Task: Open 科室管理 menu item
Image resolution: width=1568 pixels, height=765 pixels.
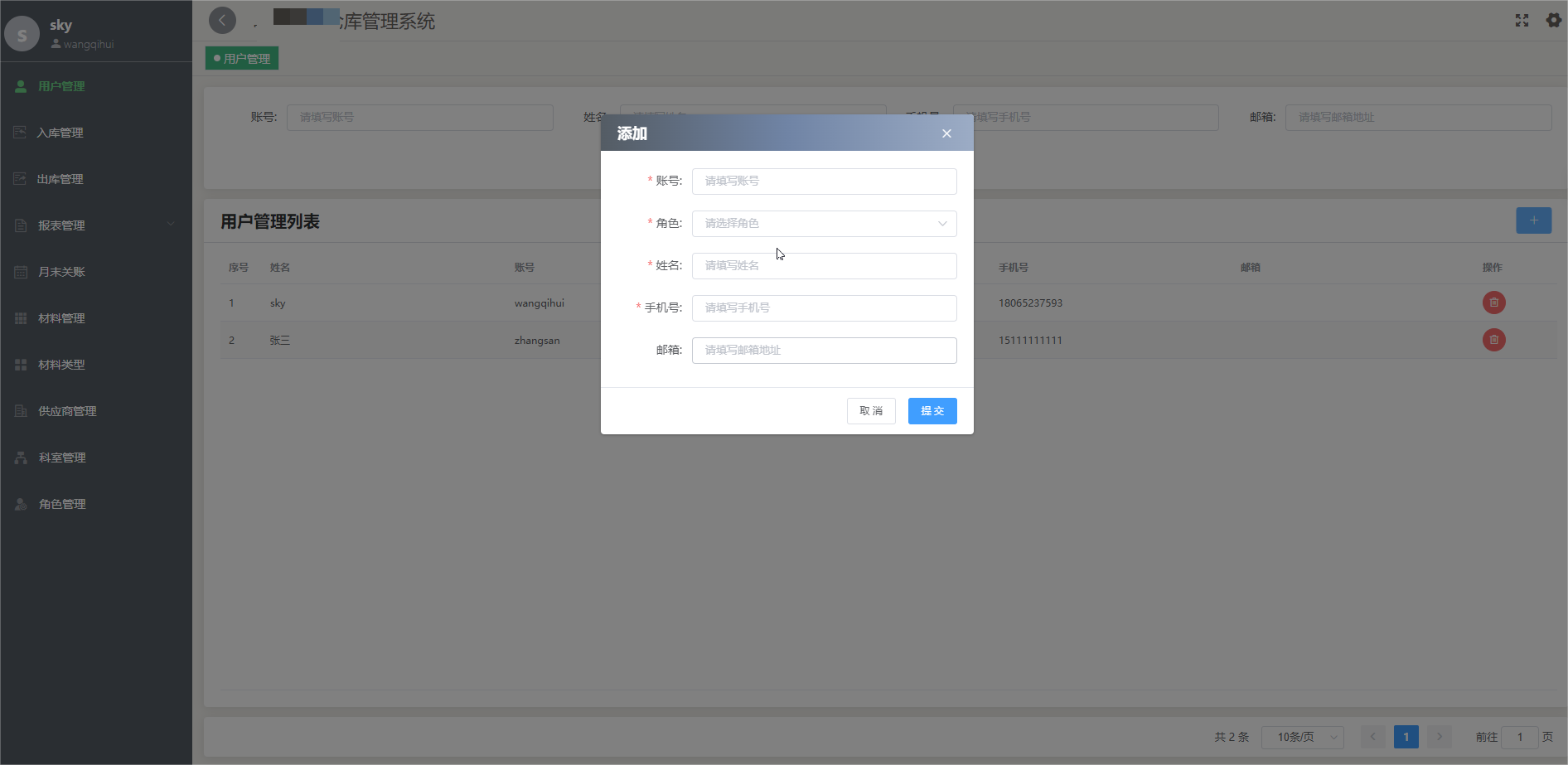Action: point(96,458)
